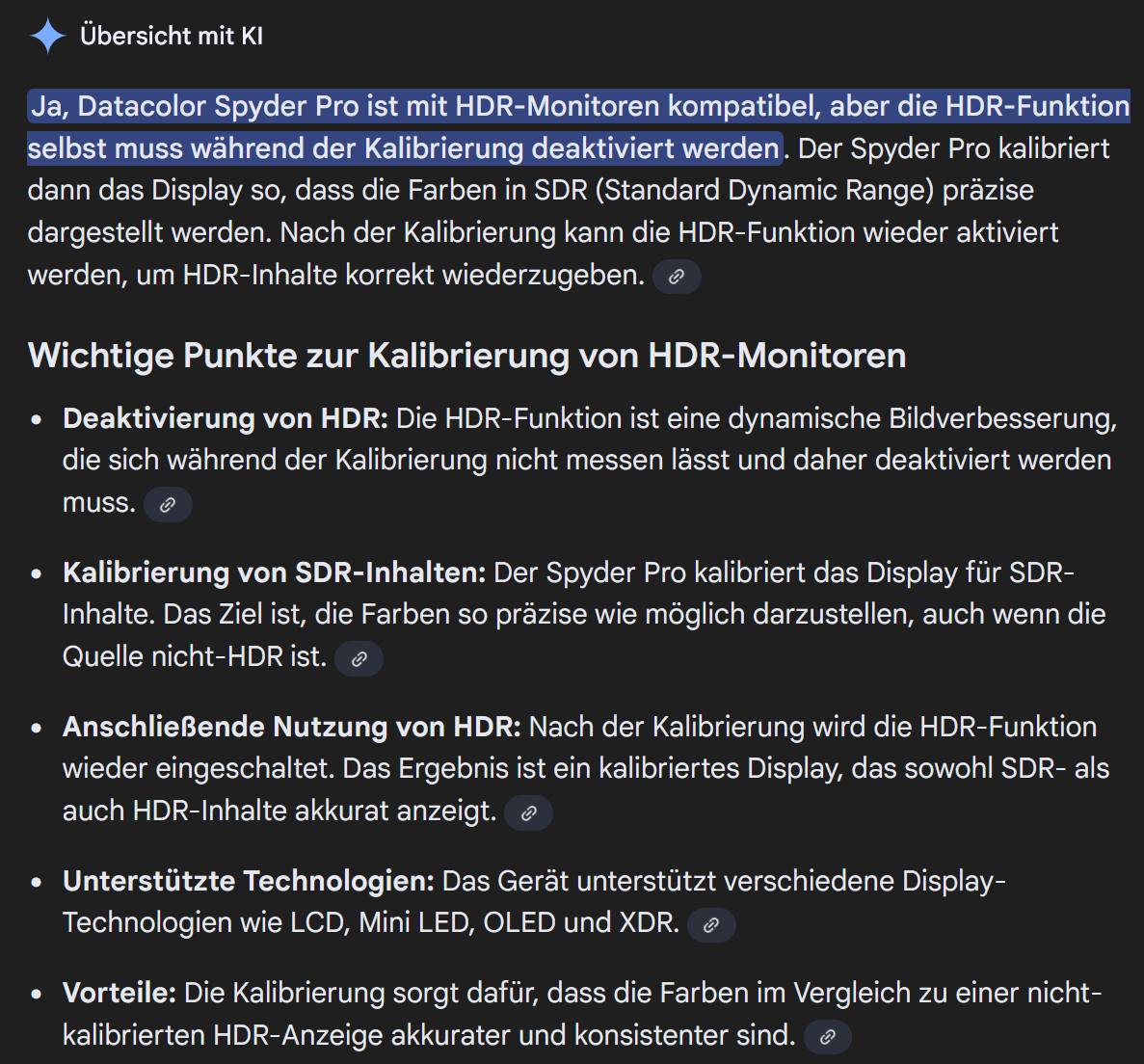
Task: Click the 'Übersicht mit KI' header text
Action: coord(172,36)
